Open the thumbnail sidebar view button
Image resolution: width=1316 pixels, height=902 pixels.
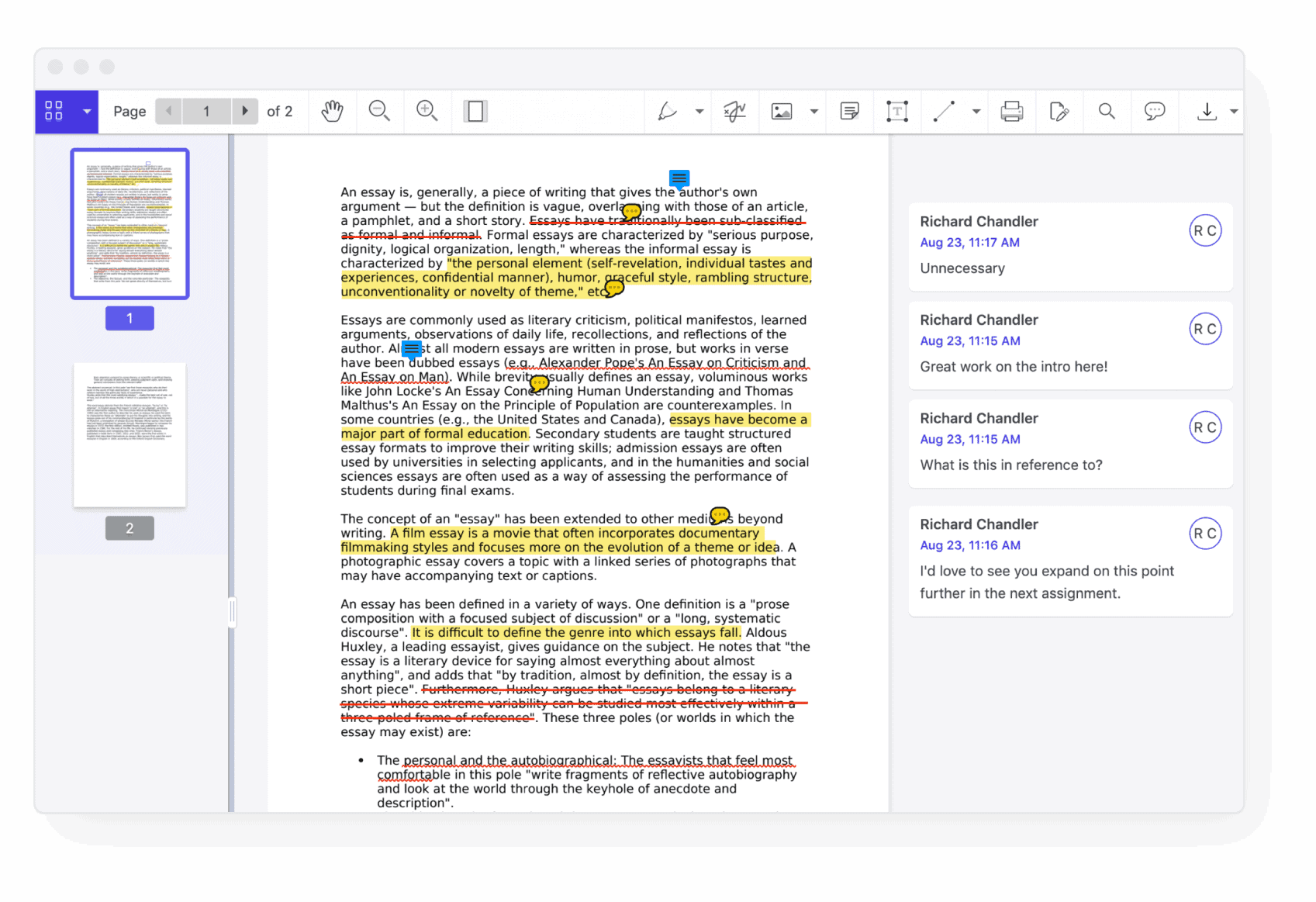pos(54,111)
